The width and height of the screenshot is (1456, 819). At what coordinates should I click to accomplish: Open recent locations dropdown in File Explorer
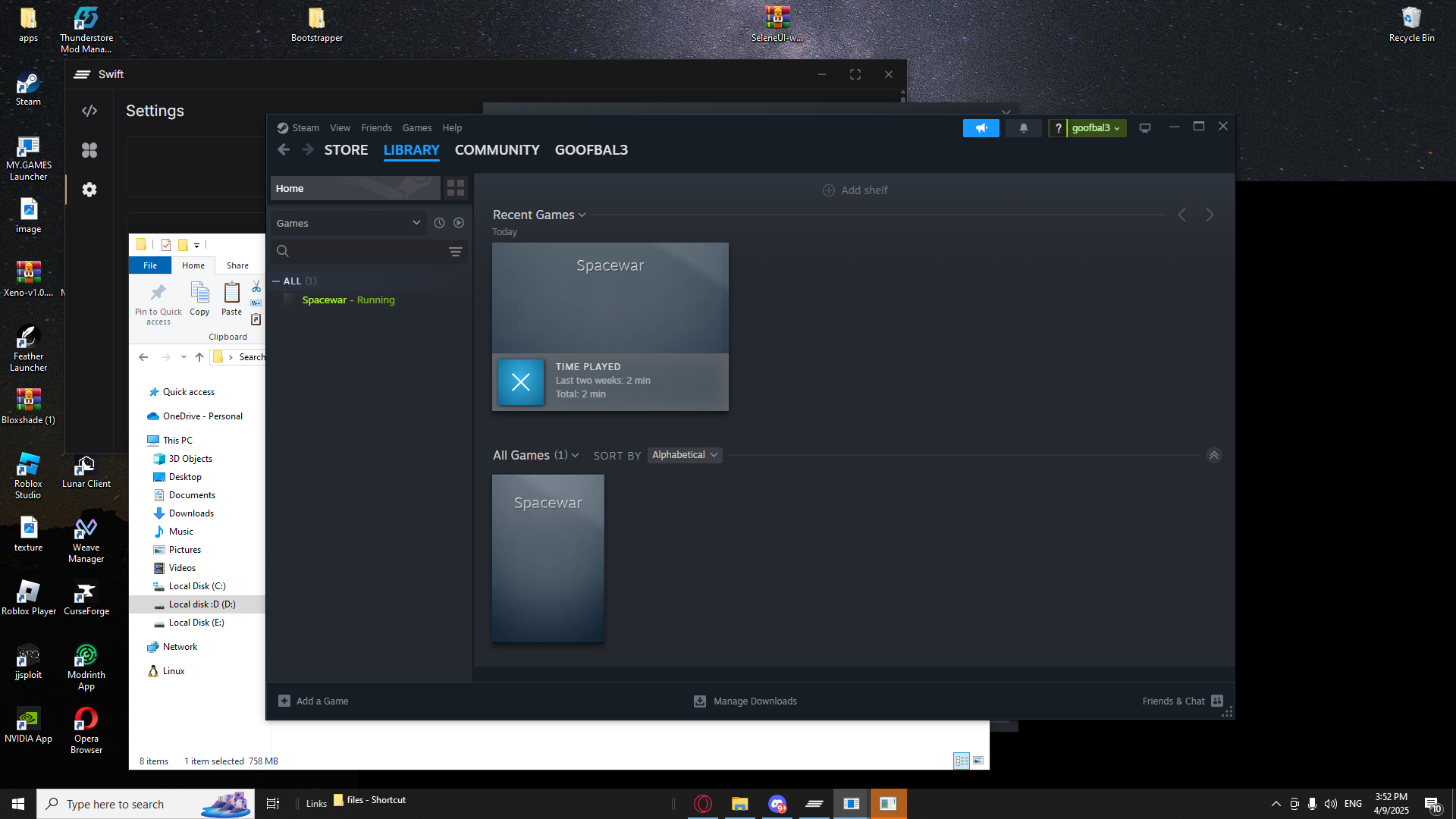[x=184, y=357]
